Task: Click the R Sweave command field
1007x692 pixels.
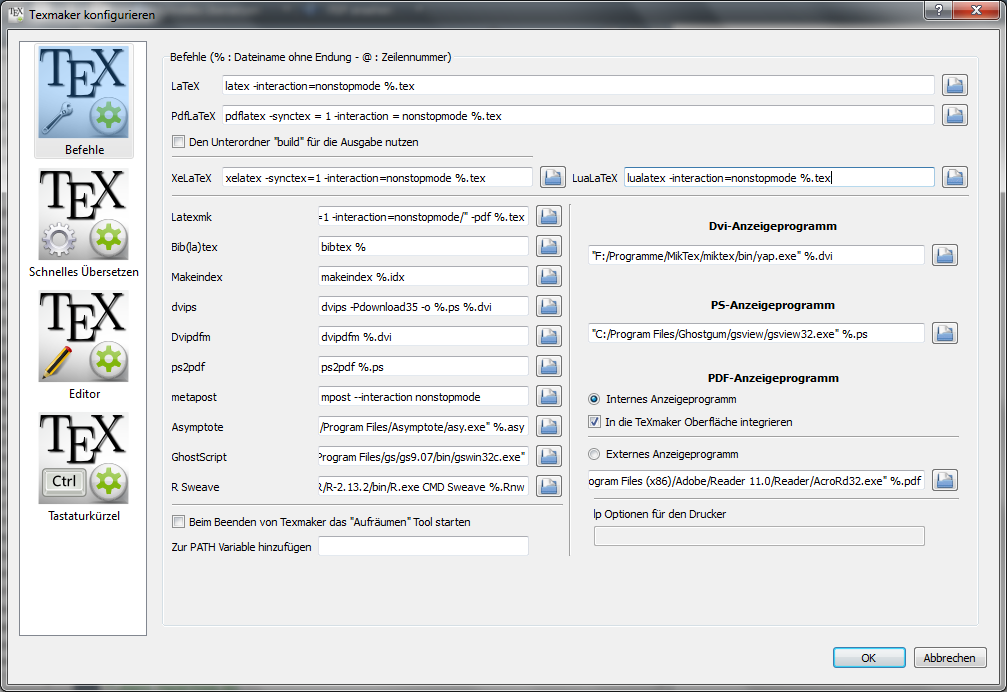Action: [423, 487]
